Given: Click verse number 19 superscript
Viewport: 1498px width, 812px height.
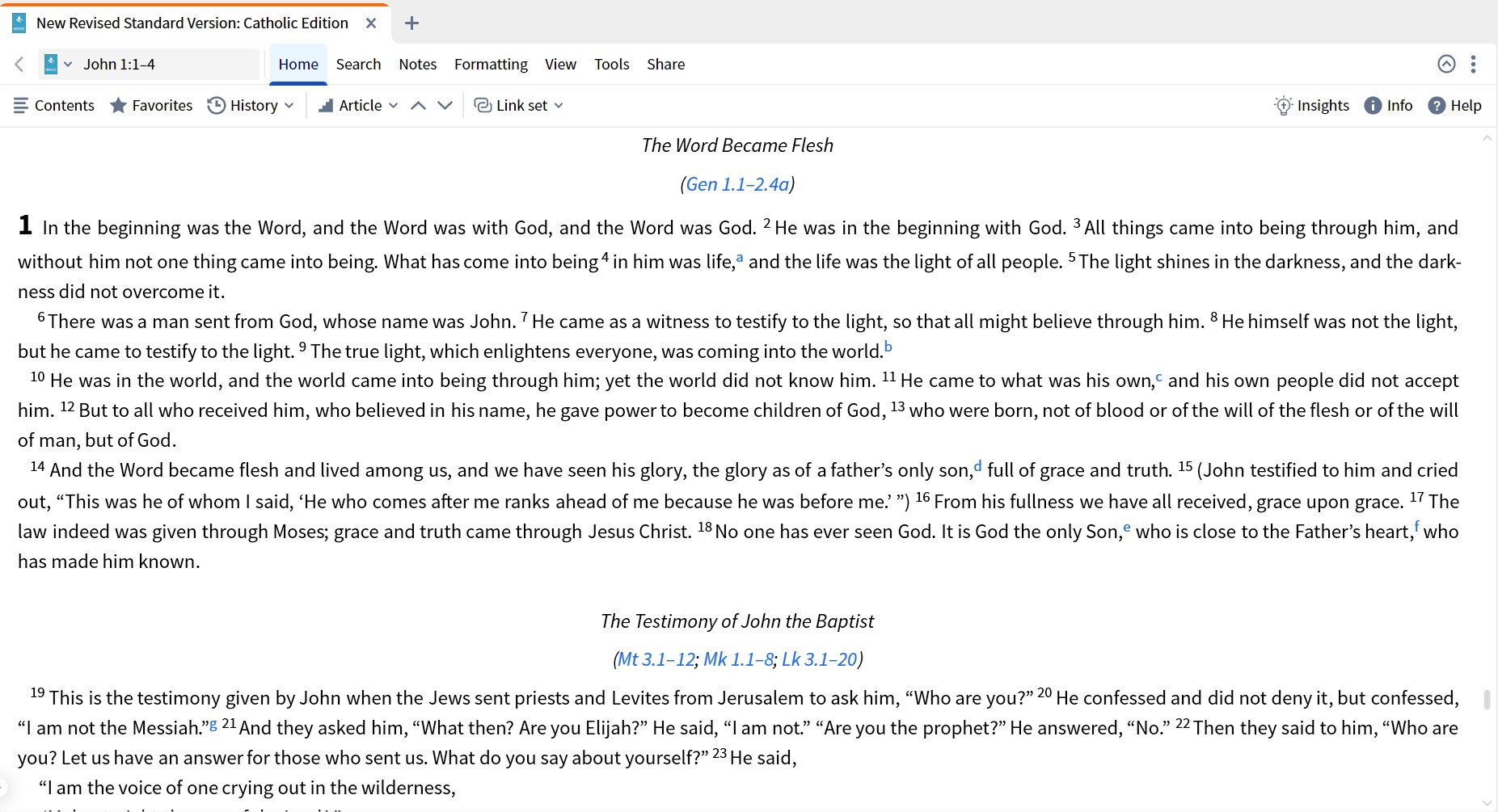Looking at the screenshot, I should coord(37,692).
